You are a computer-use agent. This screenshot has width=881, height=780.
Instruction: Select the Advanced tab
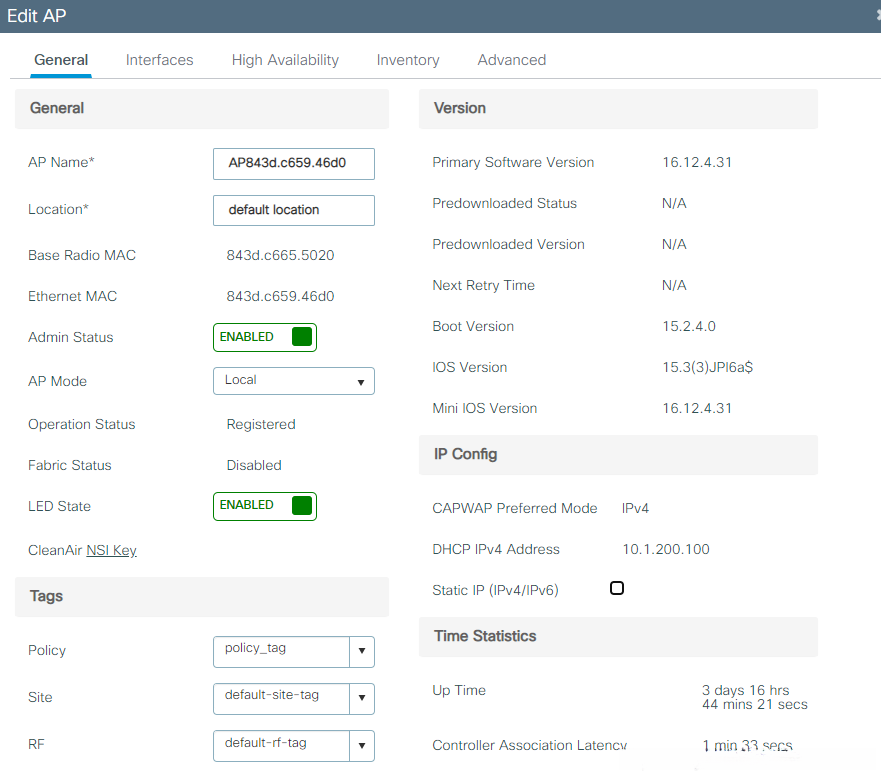[511, 60]
